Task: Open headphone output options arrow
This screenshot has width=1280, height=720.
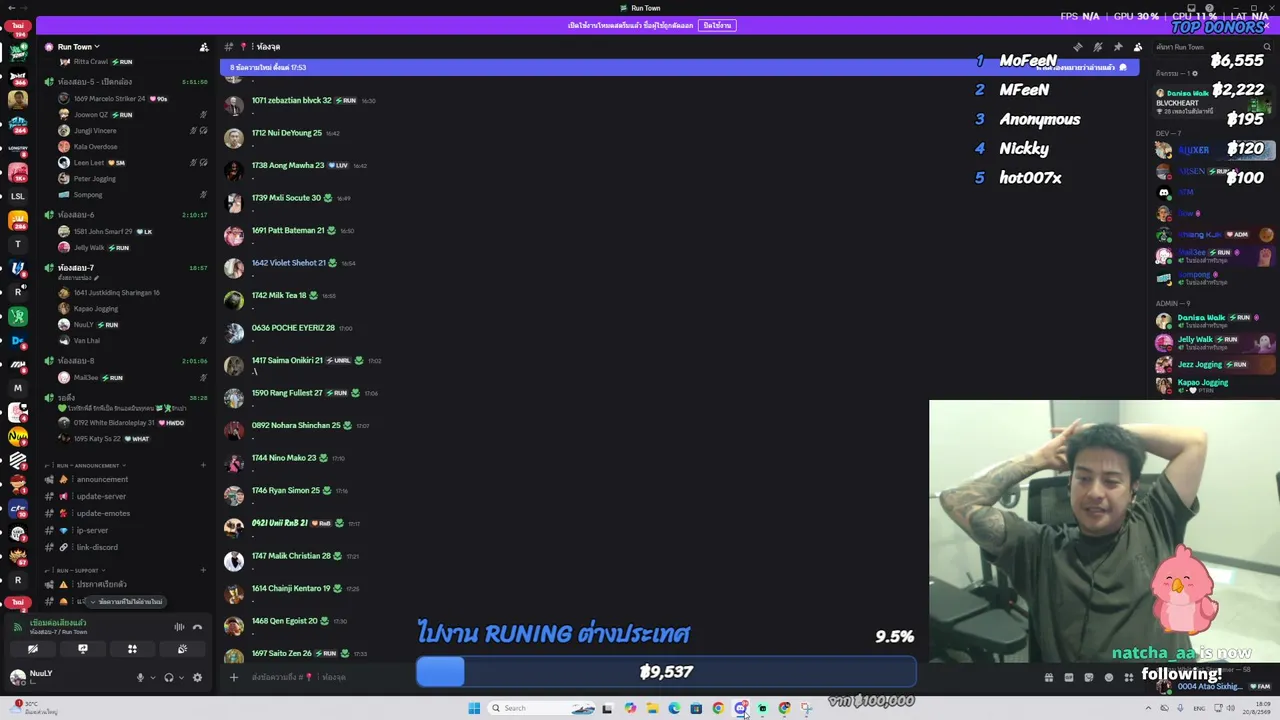Action: coord(180,678)
